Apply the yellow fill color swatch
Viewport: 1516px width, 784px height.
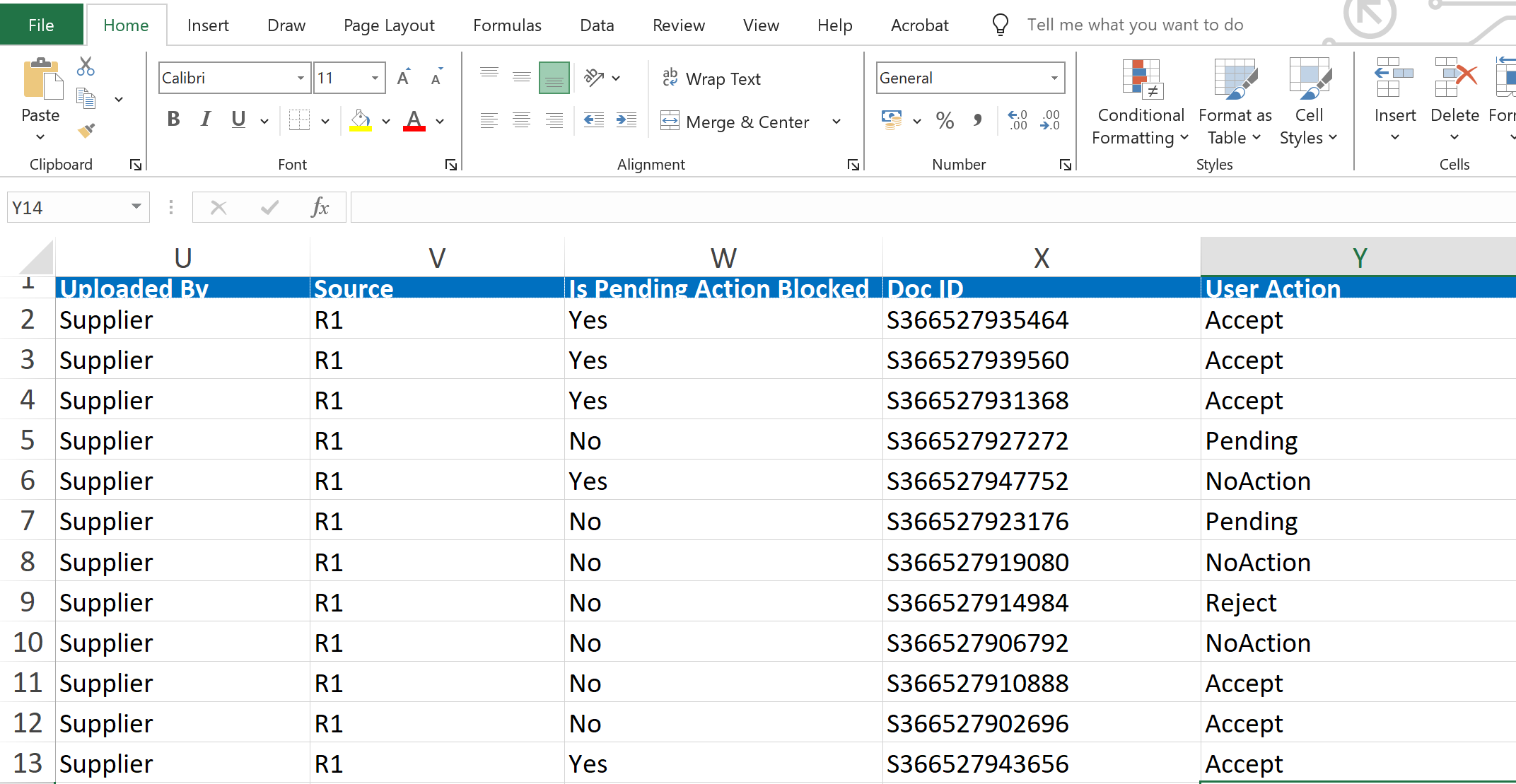[x=360, y=121]
